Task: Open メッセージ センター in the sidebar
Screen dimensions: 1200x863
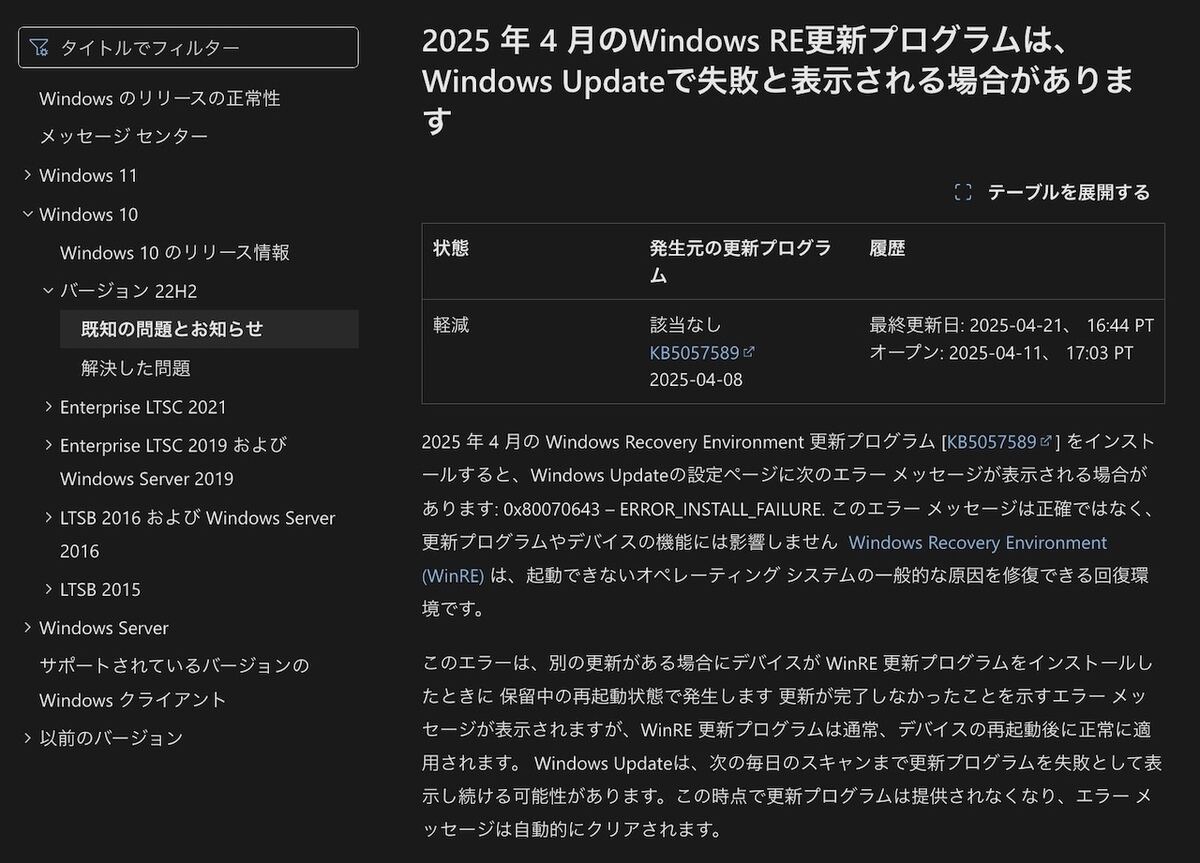Action: tap(123, 136)
